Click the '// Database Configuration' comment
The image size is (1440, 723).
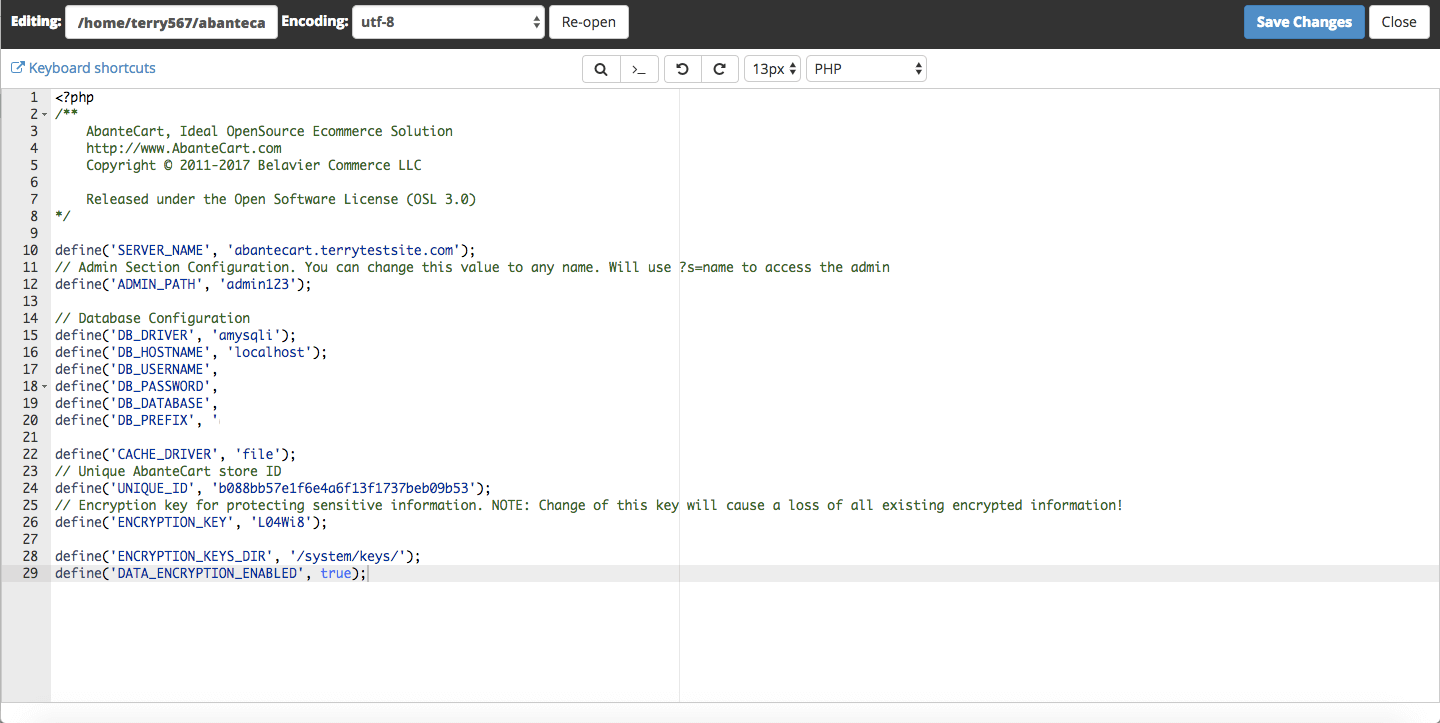153,318
